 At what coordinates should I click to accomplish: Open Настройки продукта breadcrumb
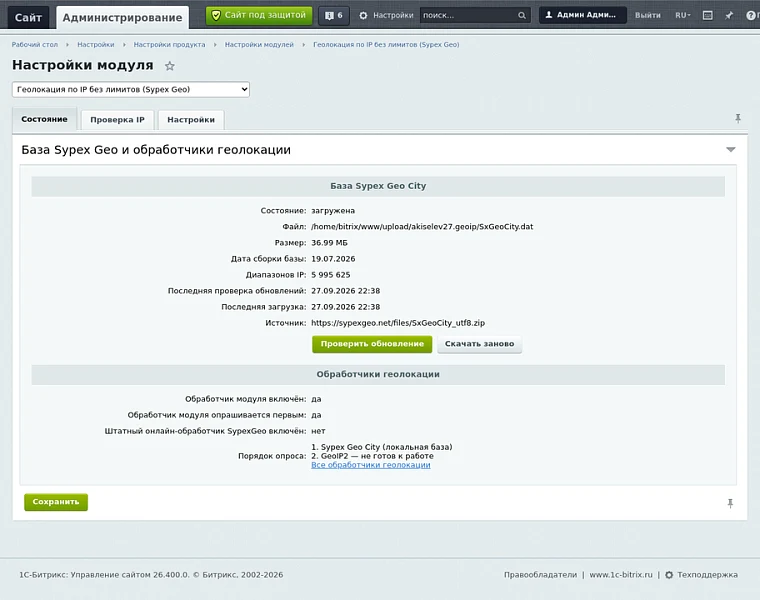[x=169, y=45]
